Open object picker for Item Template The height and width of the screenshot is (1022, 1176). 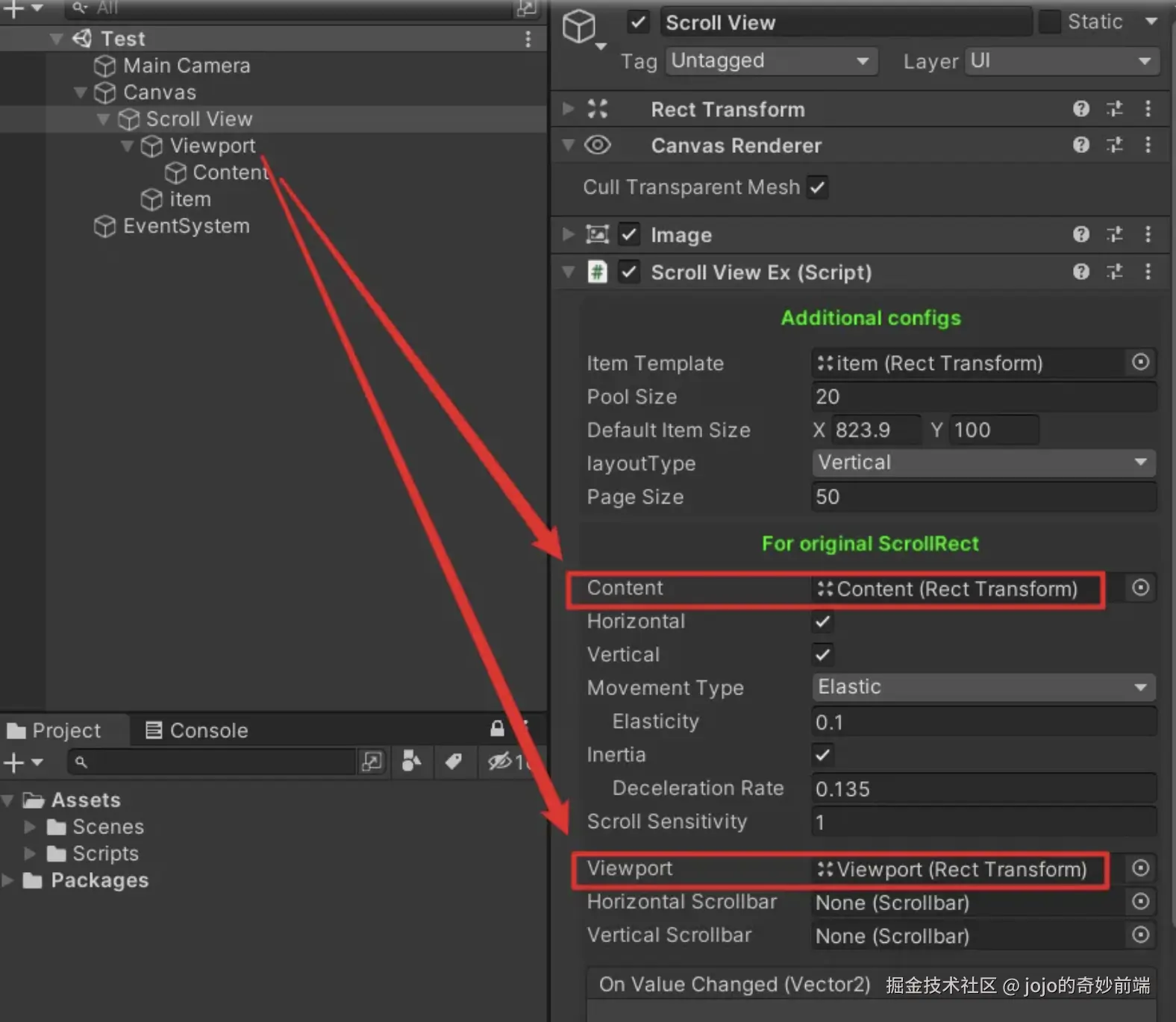[1140, 363]
